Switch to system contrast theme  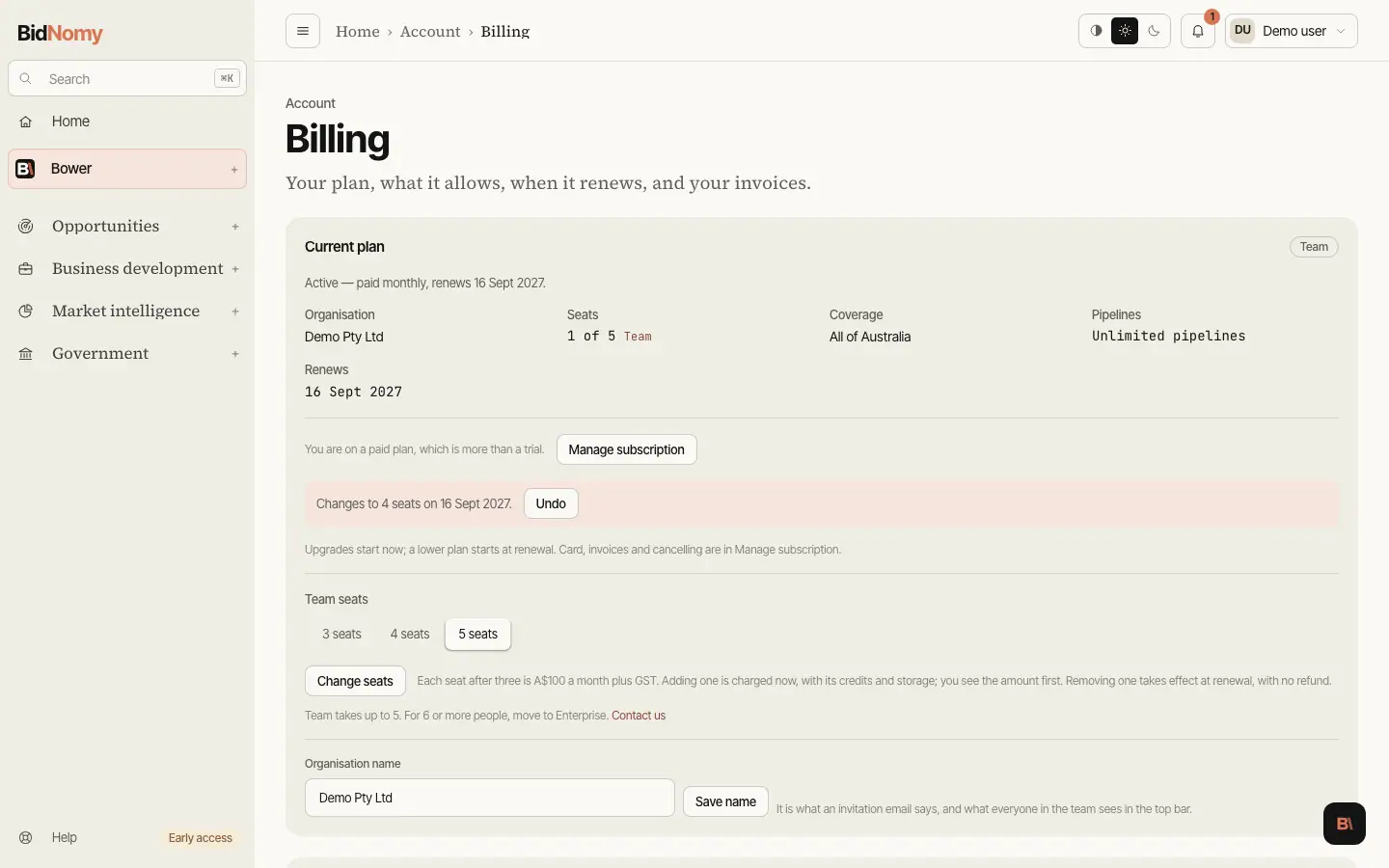tap(1096, 31)
